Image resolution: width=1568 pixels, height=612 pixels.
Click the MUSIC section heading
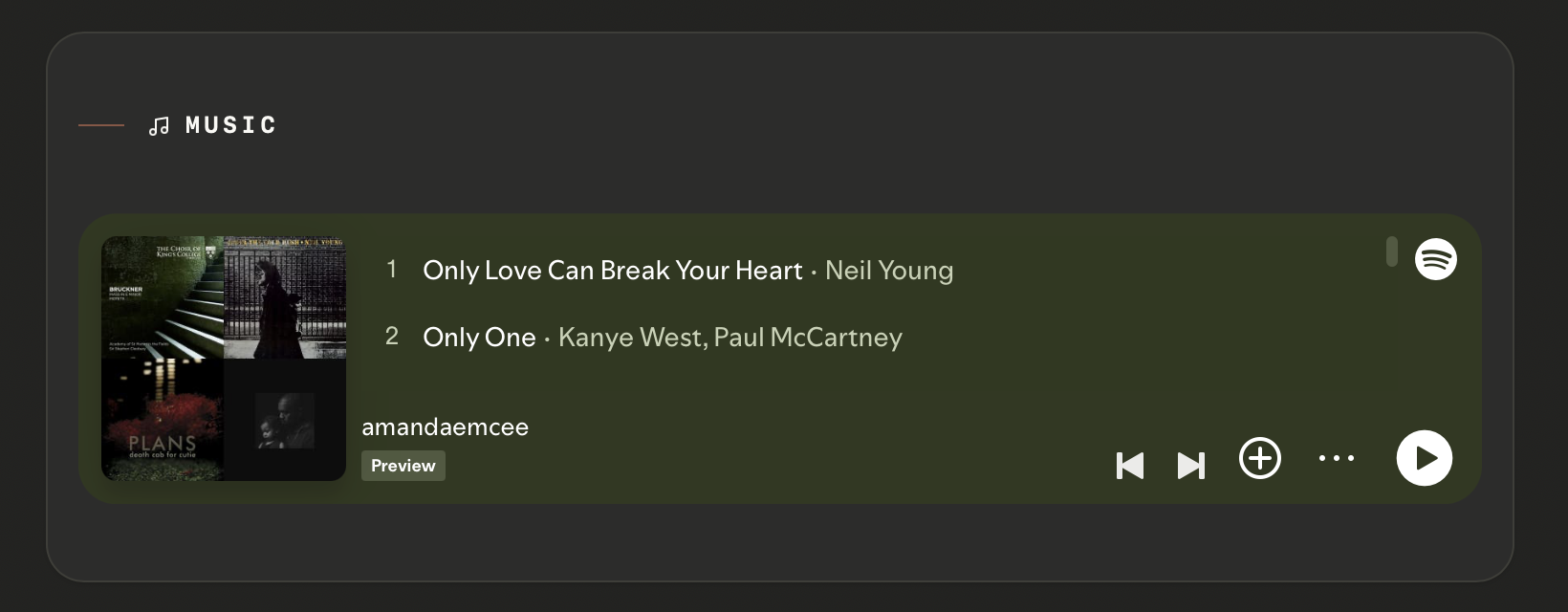pos(230,125)
